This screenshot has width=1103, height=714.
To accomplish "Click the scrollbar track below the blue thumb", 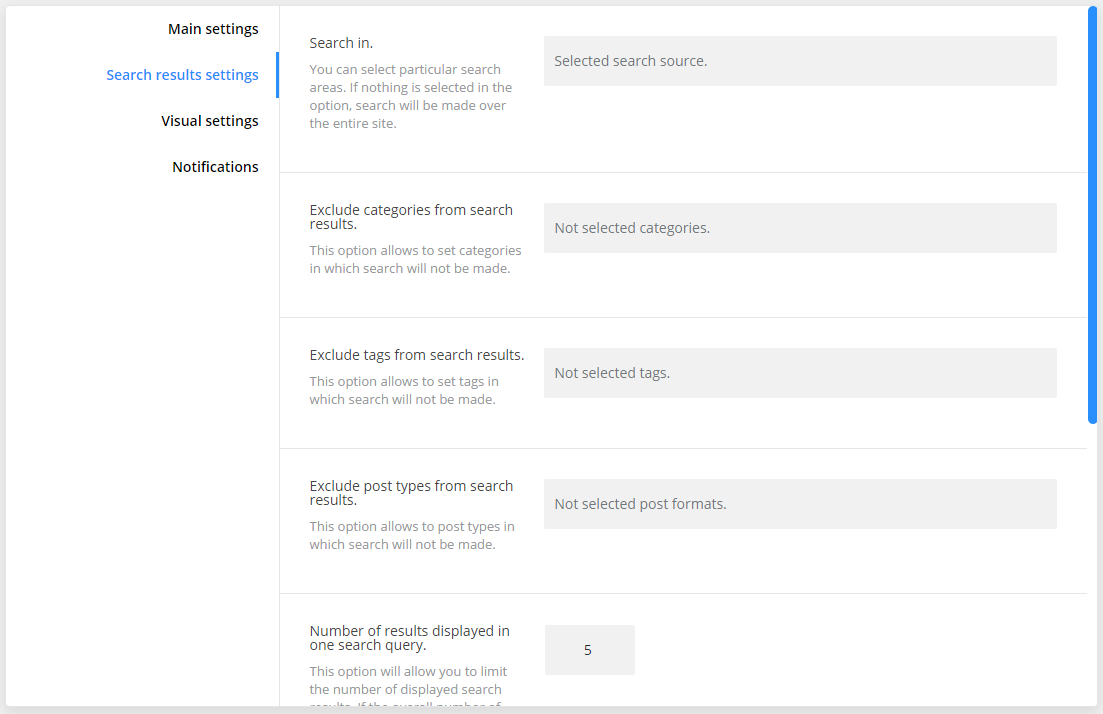I will [x=1092, y=560].
